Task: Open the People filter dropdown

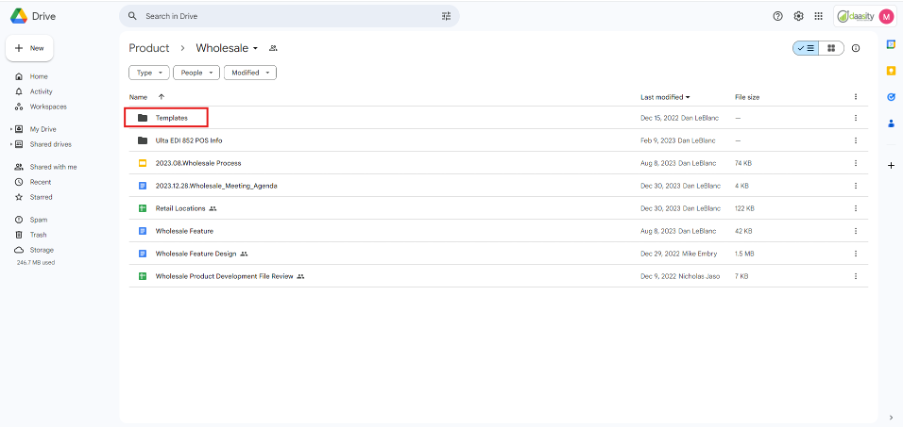Action: (x=196, y=73)
